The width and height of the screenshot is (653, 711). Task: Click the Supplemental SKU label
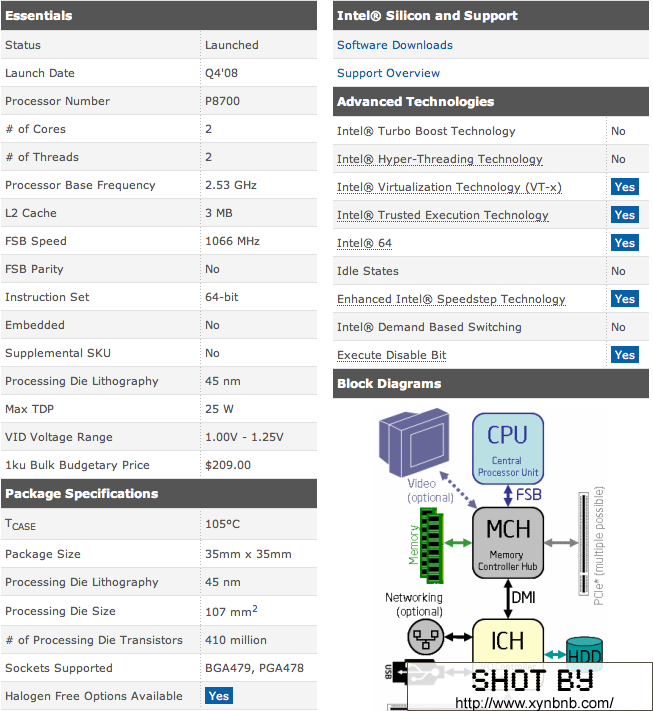click(58, 353)
